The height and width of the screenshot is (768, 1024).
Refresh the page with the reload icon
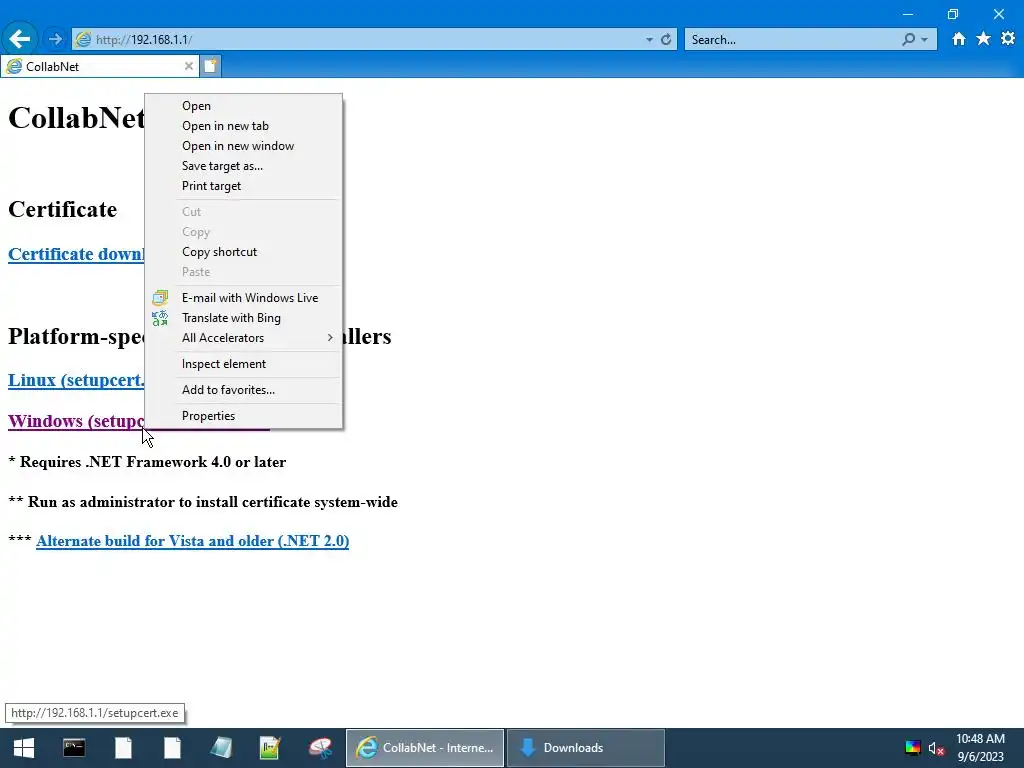click(665, 40)
